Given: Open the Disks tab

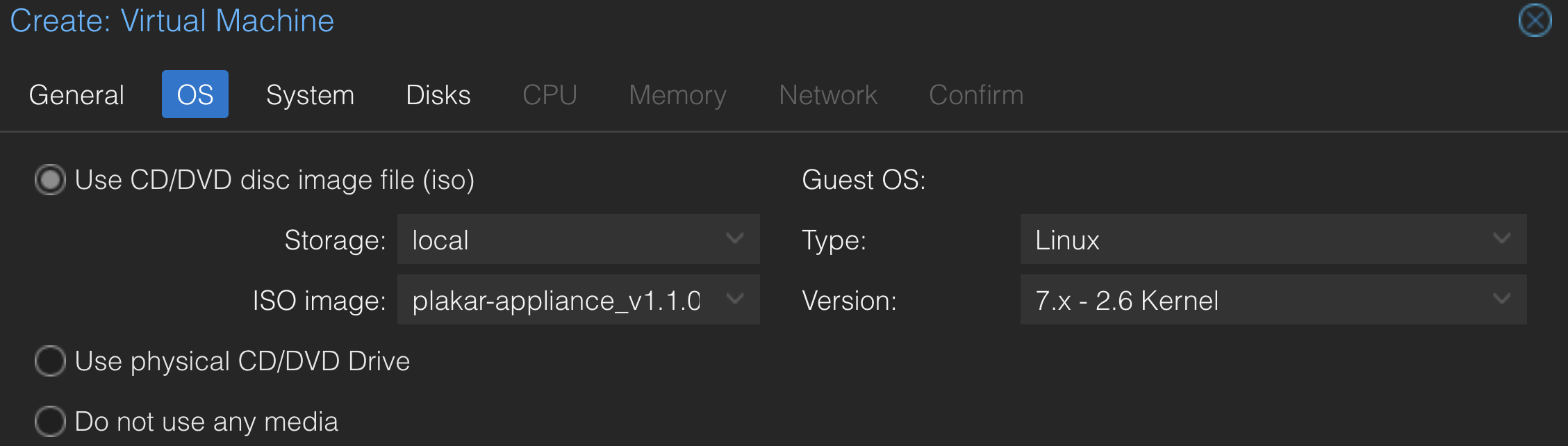Looking at the screenshot, I should pyautogui.click(x=438, y=94).
